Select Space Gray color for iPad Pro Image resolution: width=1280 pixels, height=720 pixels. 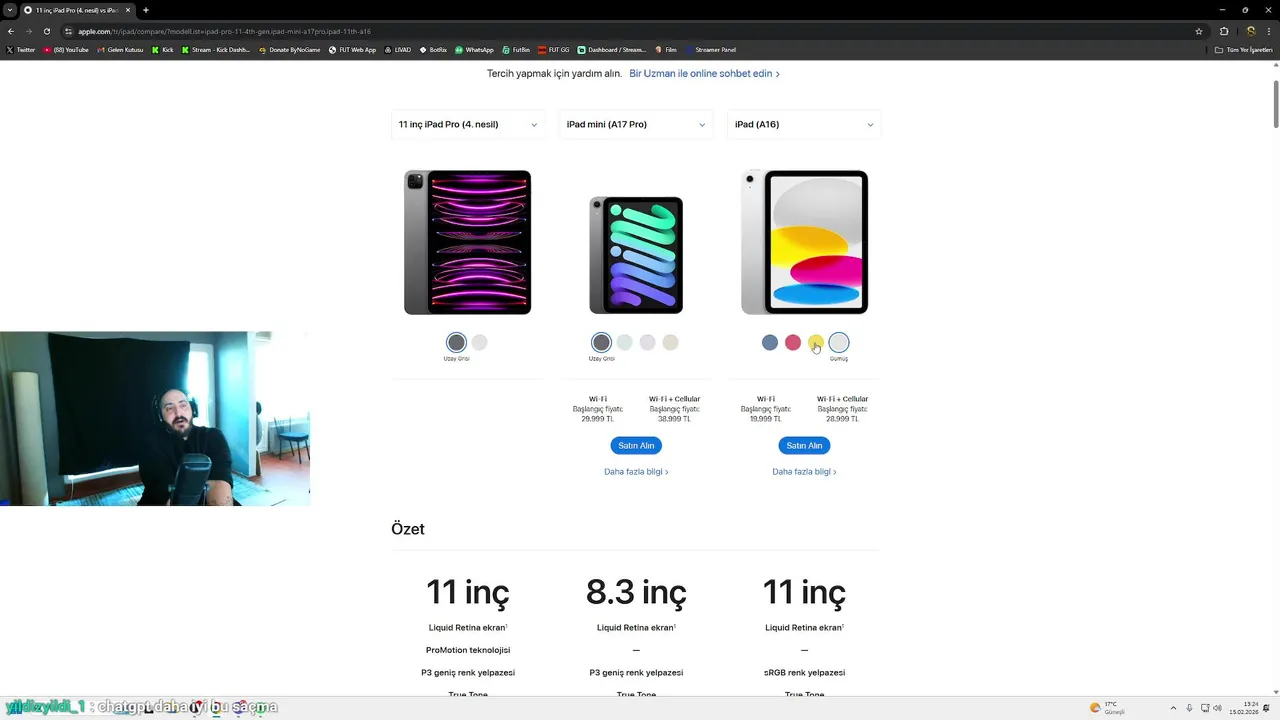pyautogui.click(x=456, y=342)
